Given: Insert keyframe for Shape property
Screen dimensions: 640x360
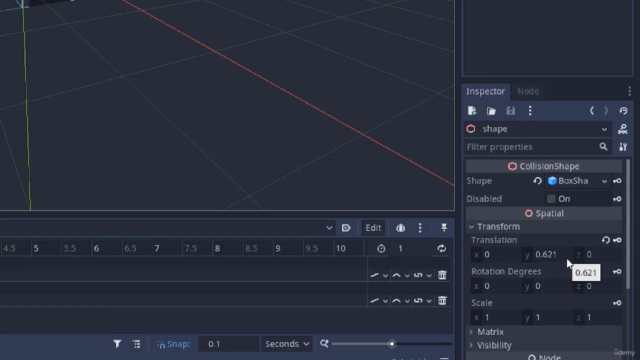Looking at the screenshot, I should click(x=617, y=181).
